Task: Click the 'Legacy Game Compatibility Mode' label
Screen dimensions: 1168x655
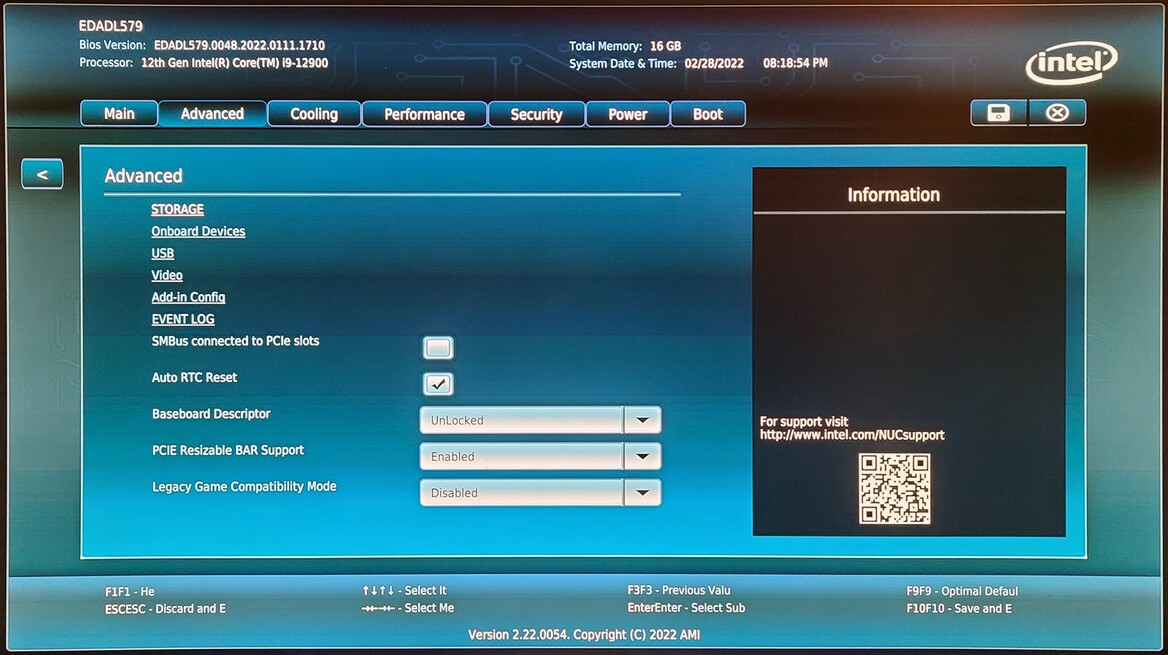Action: [244, 487]
